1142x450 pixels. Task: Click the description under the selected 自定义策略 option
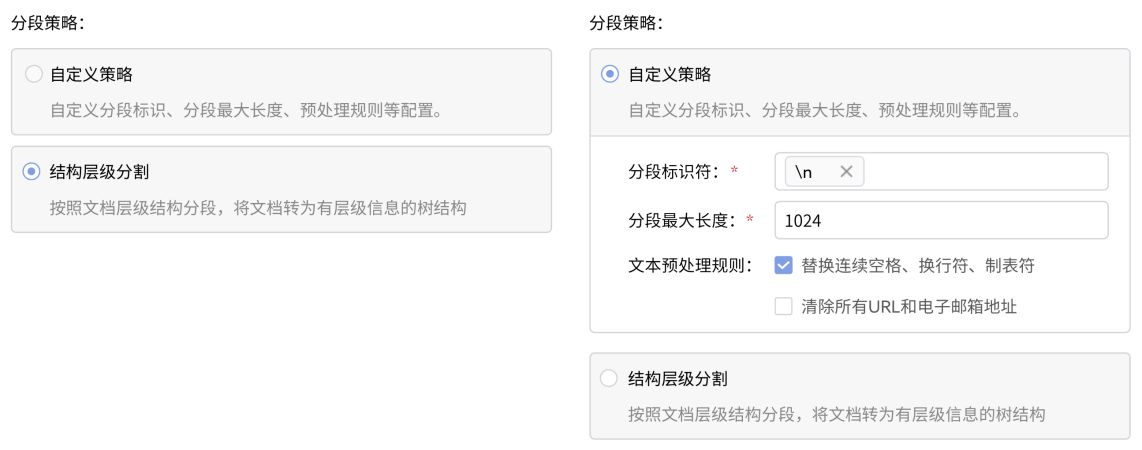(824, 109)
